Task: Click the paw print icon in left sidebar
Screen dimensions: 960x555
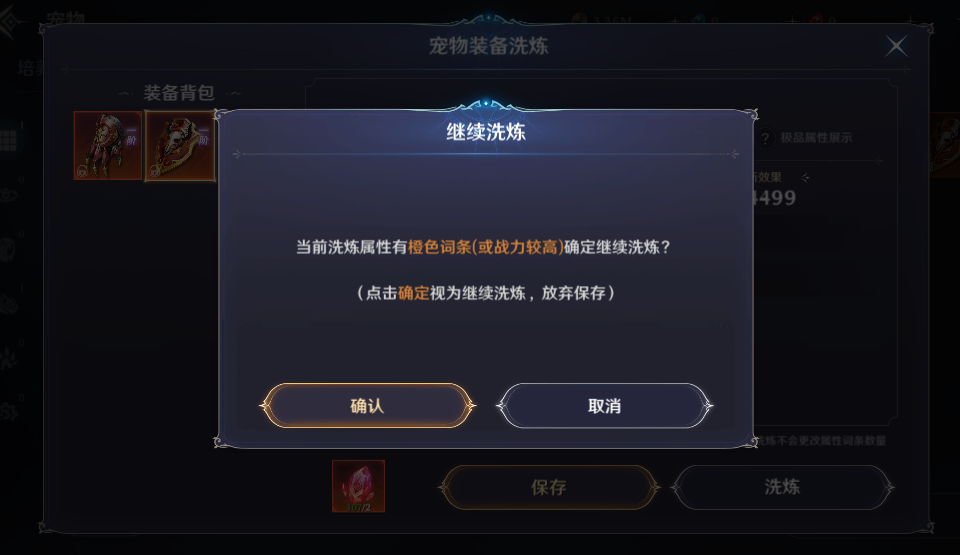Action: tap(9, 358)
